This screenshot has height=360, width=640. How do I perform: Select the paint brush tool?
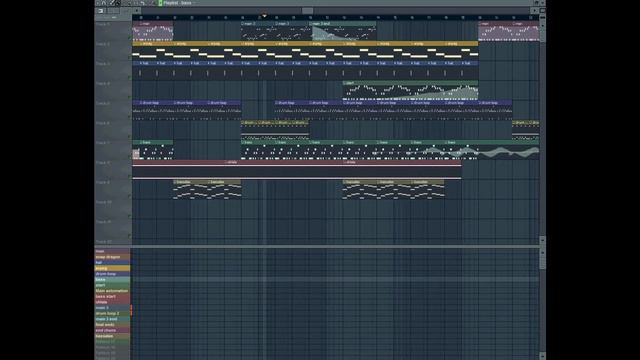(118, 3)
